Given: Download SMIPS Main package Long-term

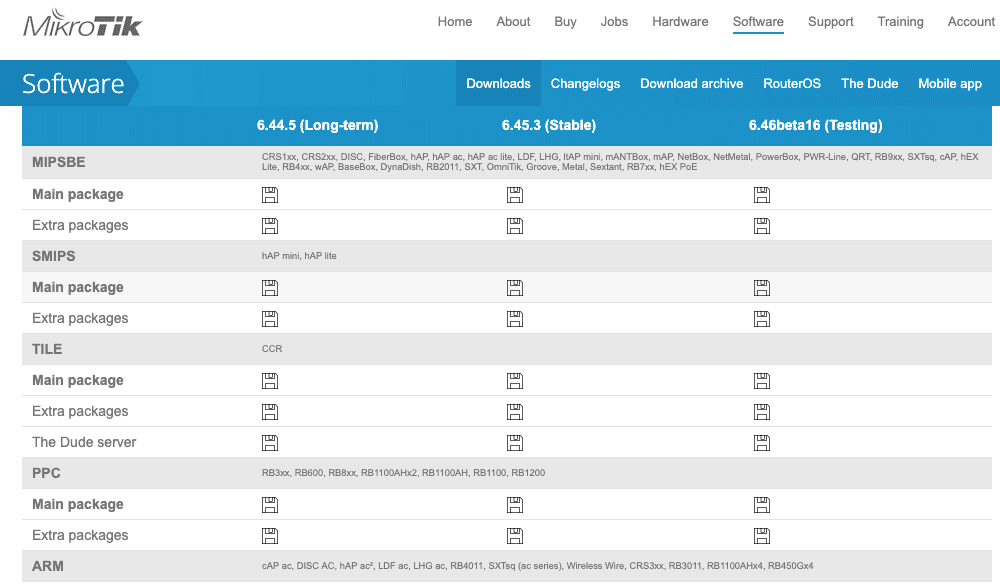Looking at the screenshot, I should 270,288.
